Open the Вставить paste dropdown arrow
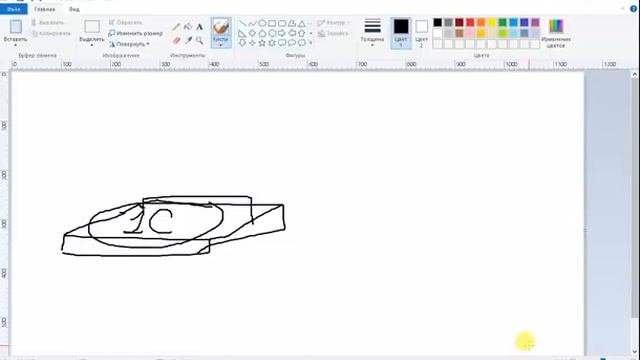This screenshot has height=360, width=640. 16,44
